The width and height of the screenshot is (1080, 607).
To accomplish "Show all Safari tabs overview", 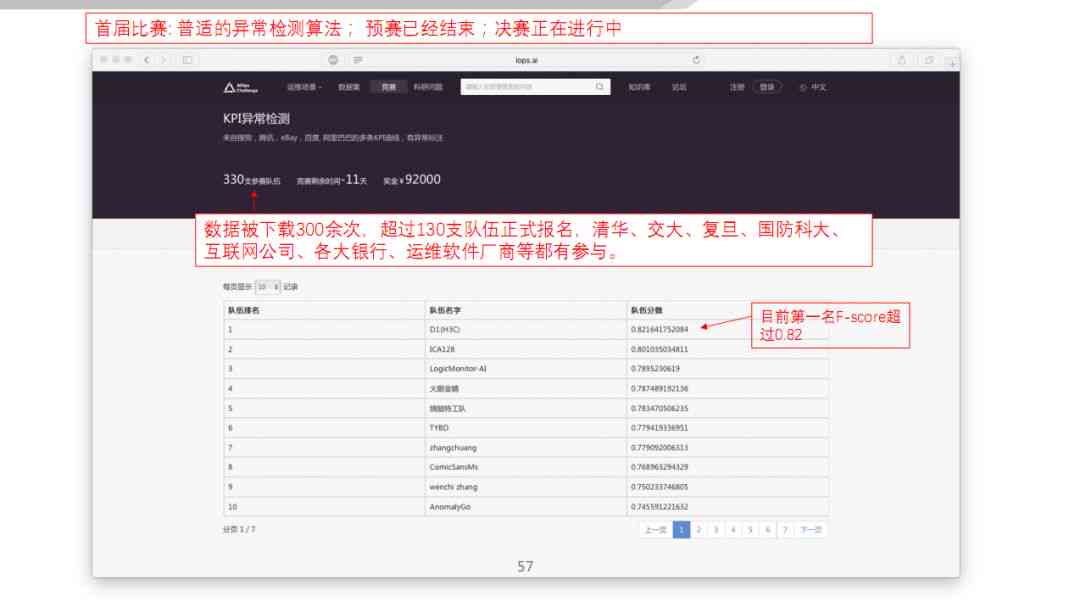I will pyautogui.click(x=928, y=60).
